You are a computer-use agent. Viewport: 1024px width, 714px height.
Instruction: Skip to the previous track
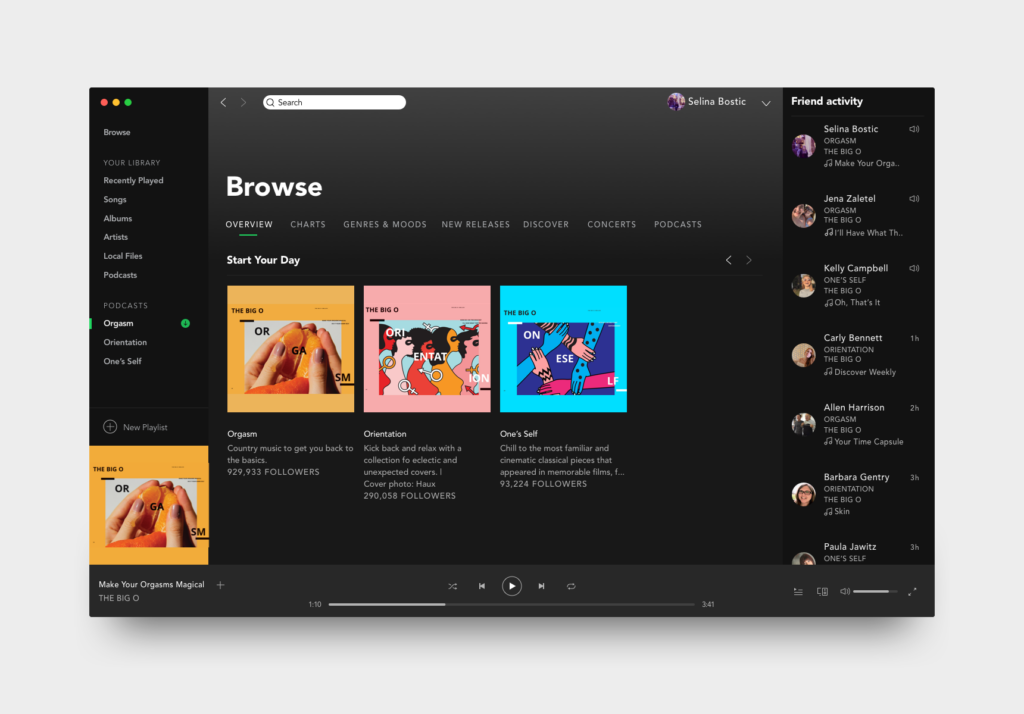[x=482, y=586]
